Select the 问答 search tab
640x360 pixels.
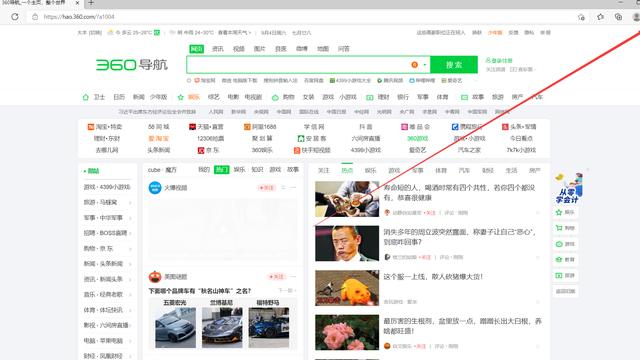coord(344,49)
